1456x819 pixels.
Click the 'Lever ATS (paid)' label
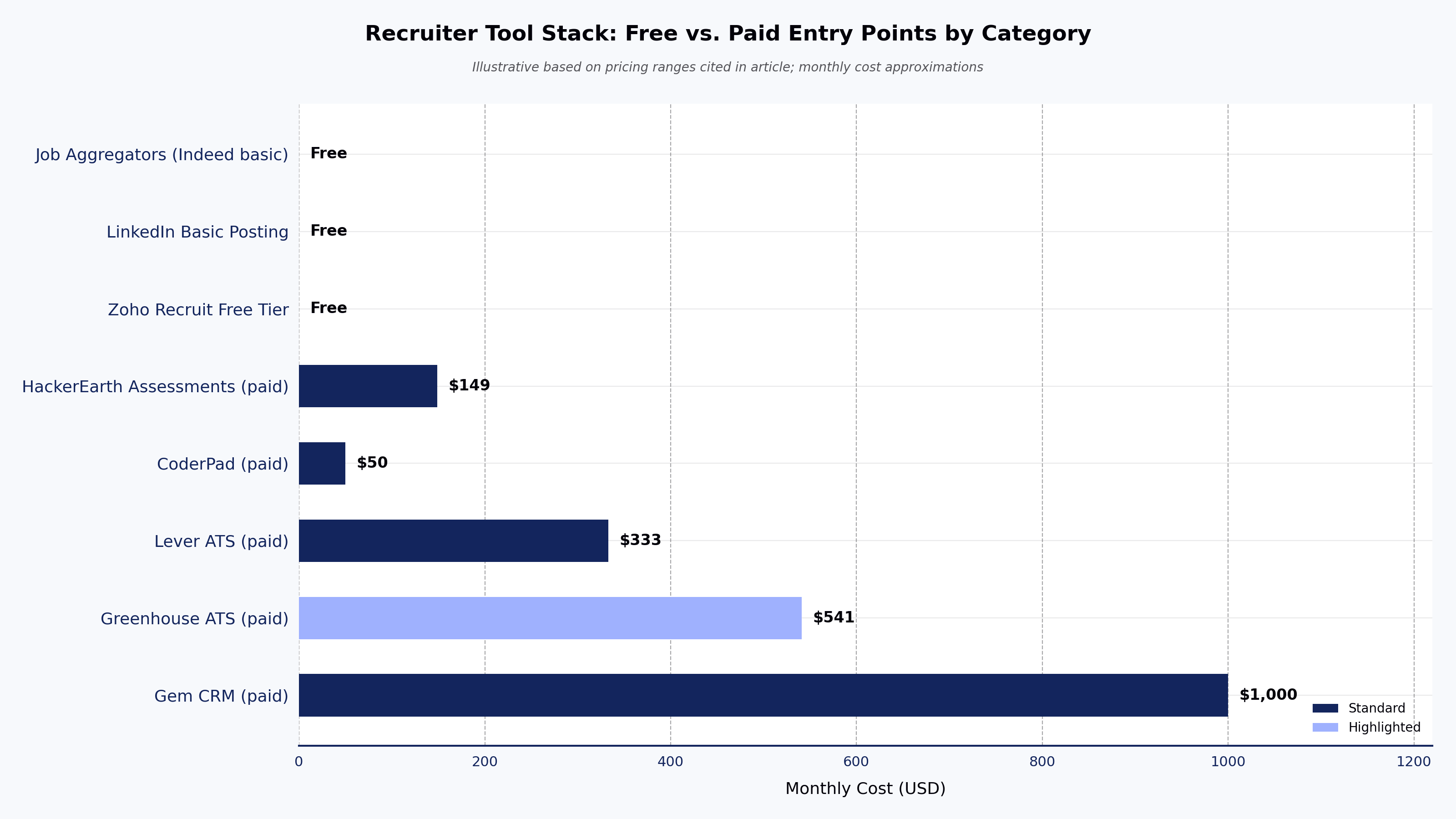pyautogui.click(x=222, y=541)
